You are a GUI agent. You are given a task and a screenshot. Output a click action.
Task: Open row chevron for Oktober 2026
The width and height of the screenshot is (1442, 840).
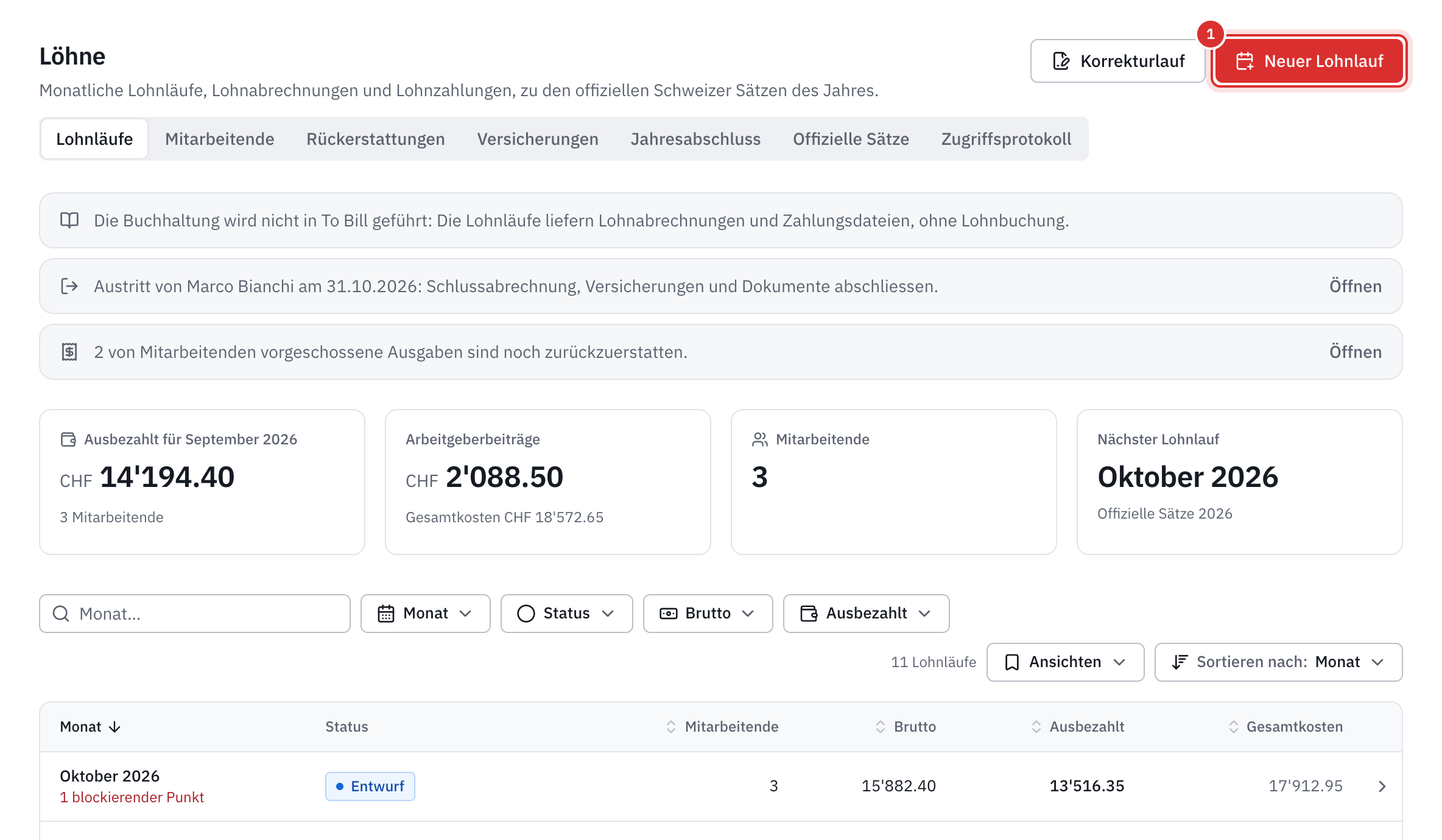coord(1382,786)
